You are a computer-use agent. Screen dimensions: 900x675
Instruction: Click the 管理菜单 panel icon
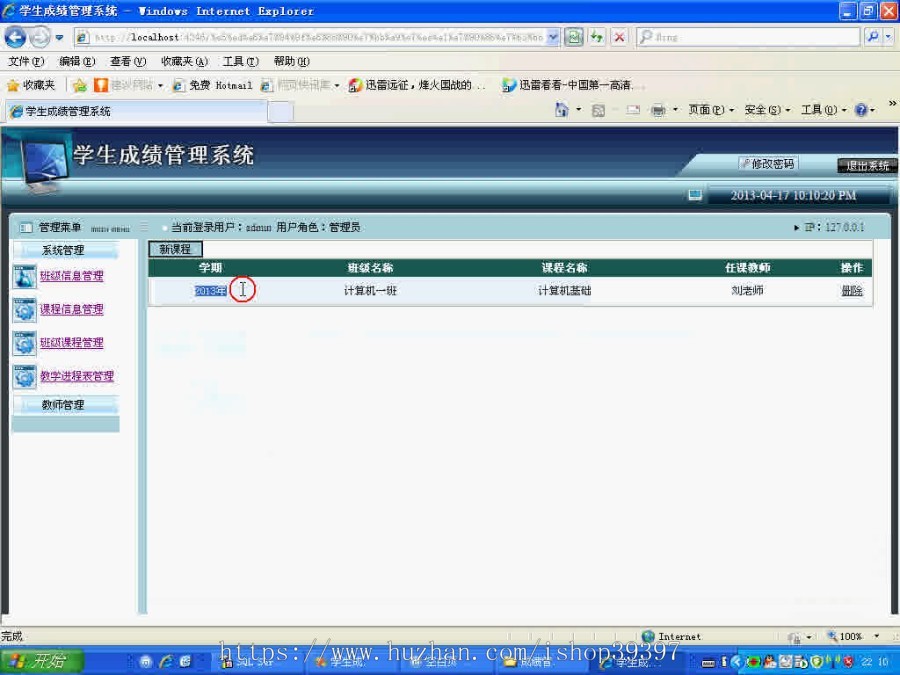(x=26, y=228)
